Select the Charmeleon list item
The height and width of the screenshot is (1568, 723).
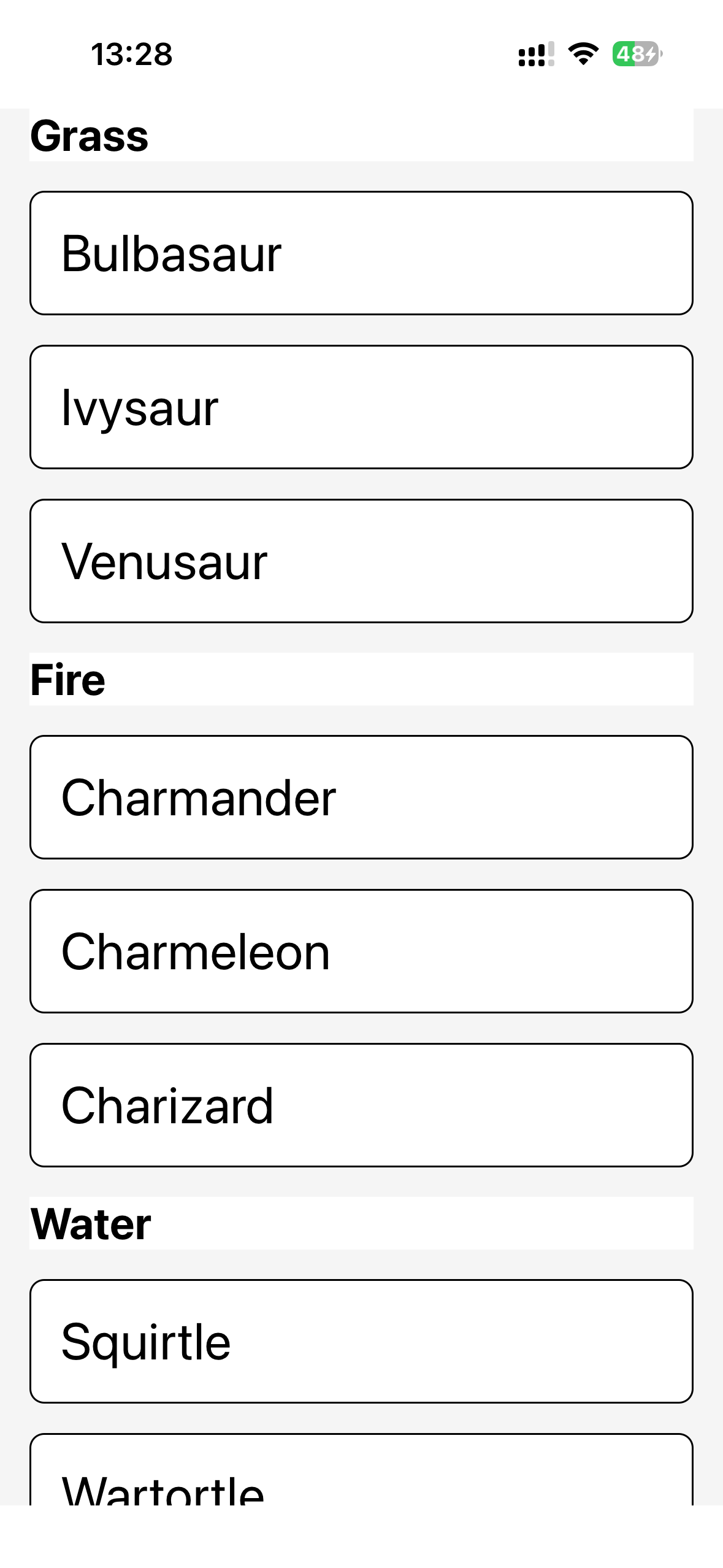click(x=361, y=951)
